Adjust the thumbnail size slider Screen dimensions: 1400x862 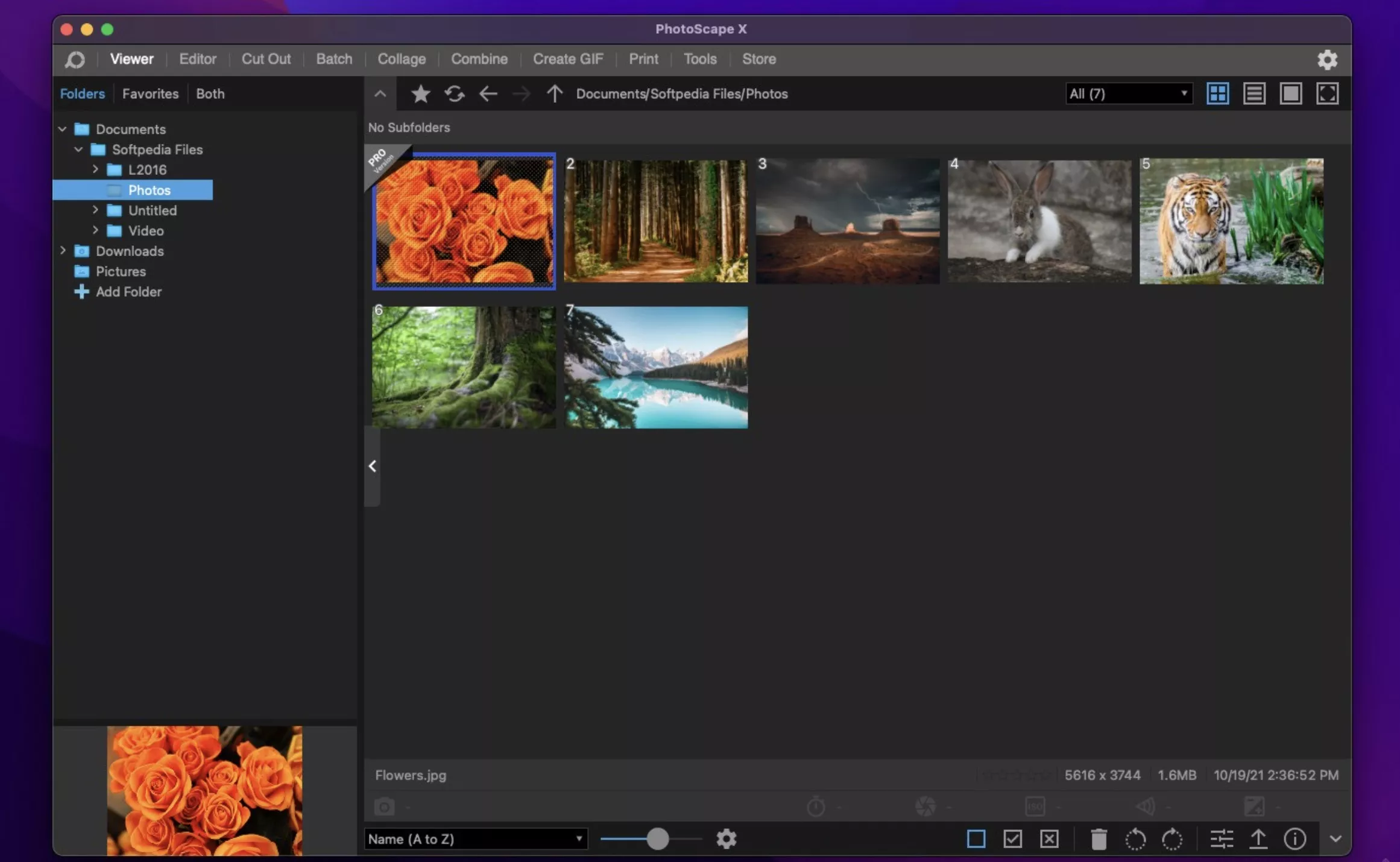tap(657, 838)
